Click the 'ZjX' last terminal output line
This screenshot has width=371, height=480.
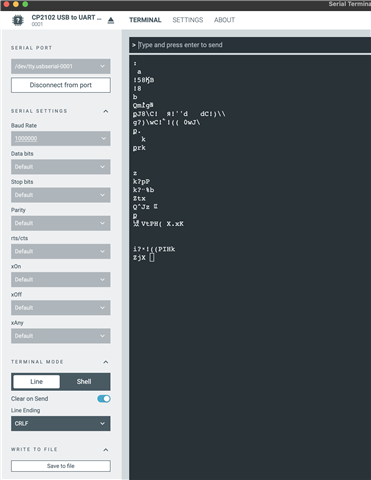(x=139, y=258)
